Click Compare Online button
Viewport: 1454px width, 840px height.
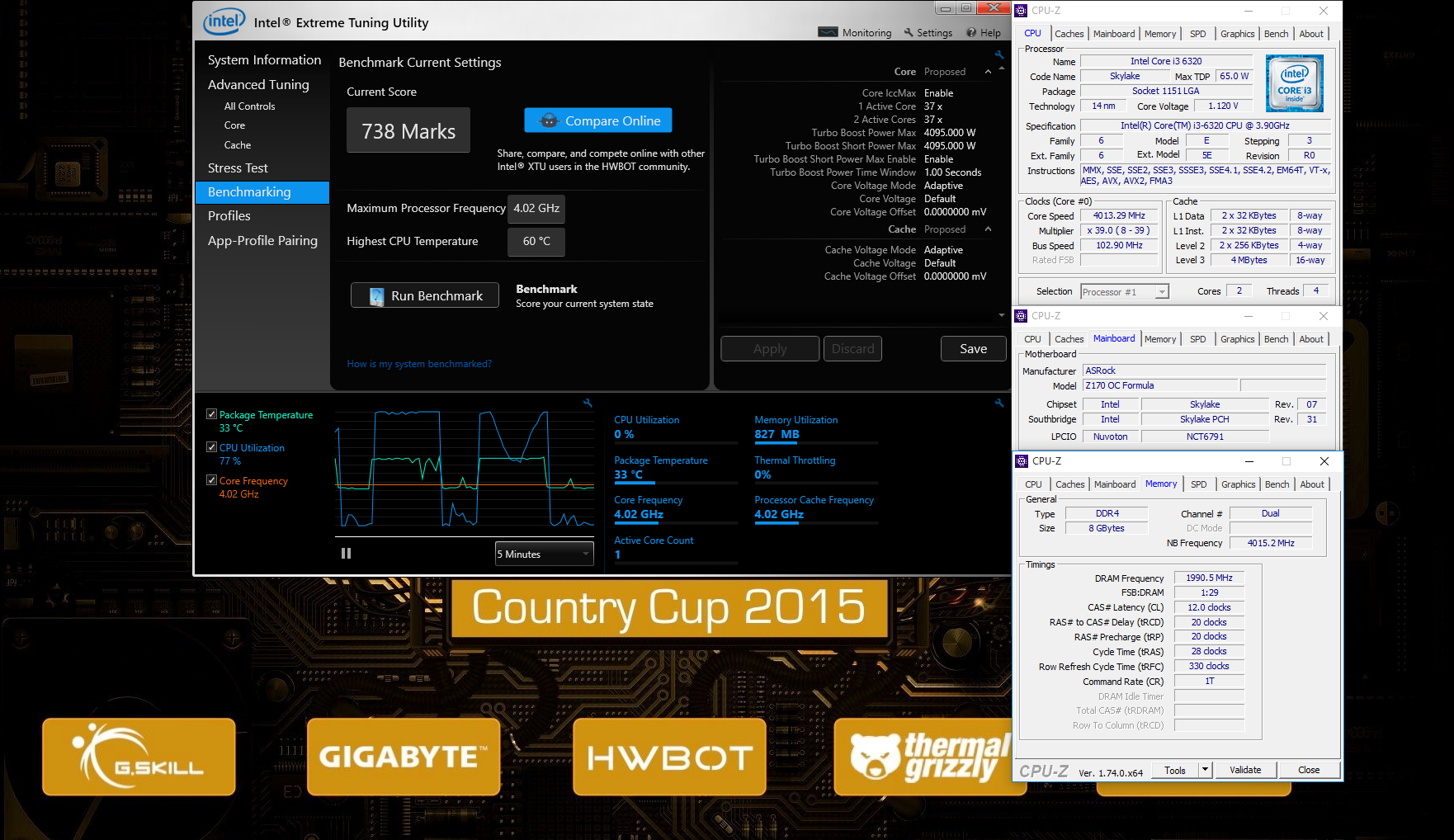[x=598, y=120]
